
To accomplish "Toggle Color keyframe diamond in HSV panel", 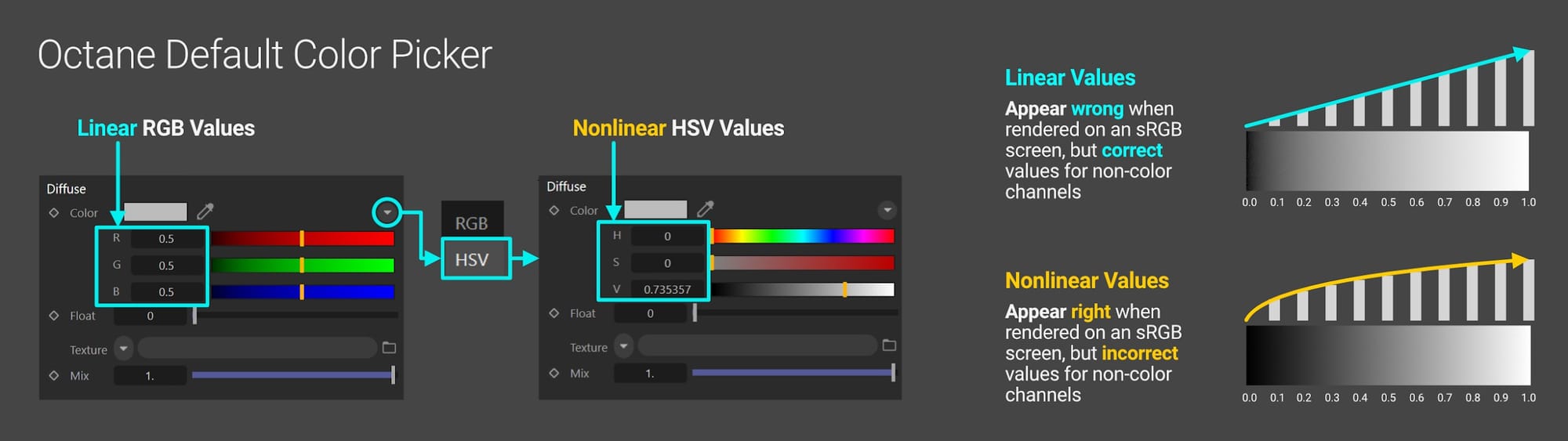I will click(x=554, y=210).
